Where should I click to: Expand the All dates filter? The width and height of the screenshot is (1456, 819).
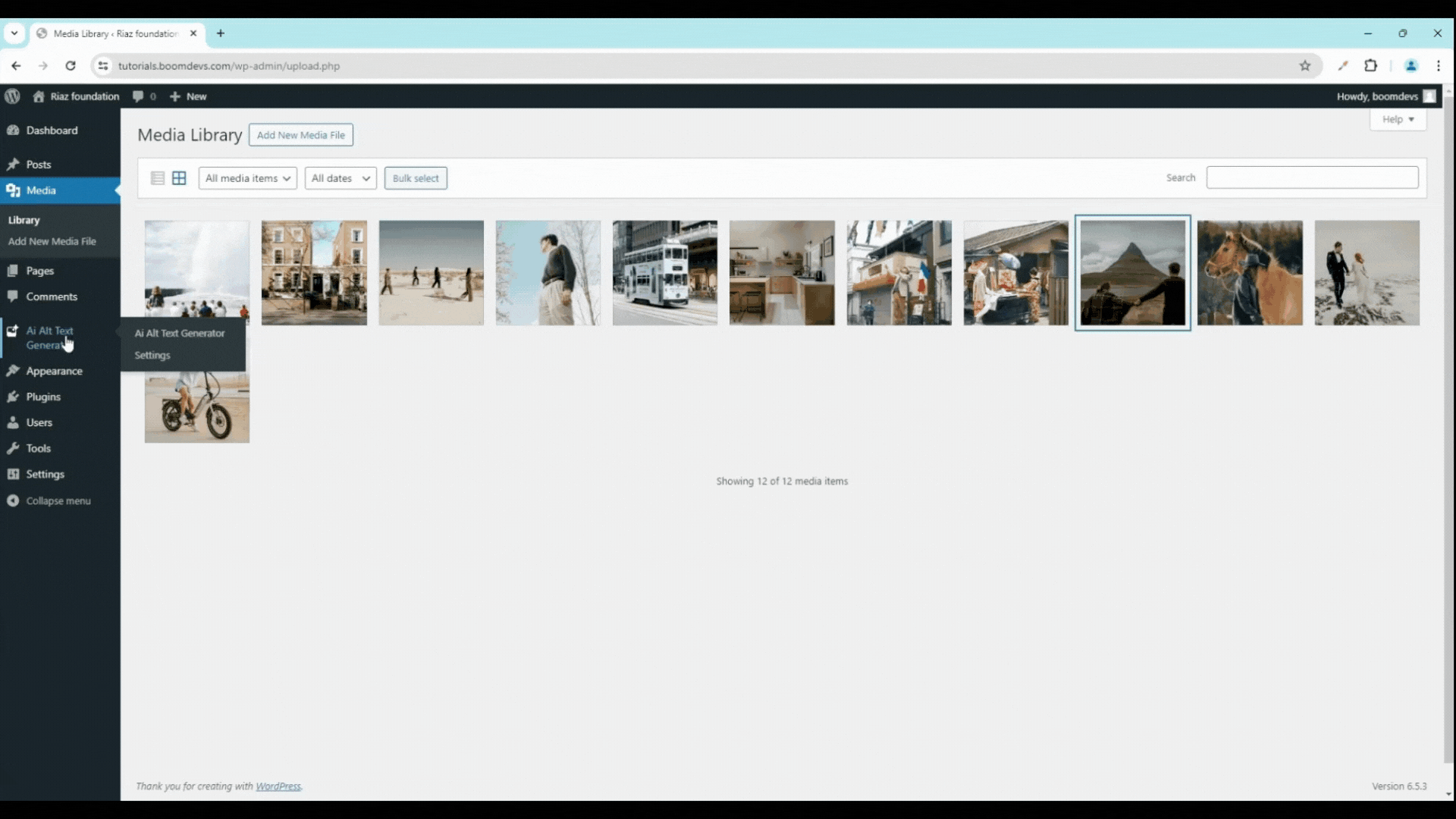340,178
